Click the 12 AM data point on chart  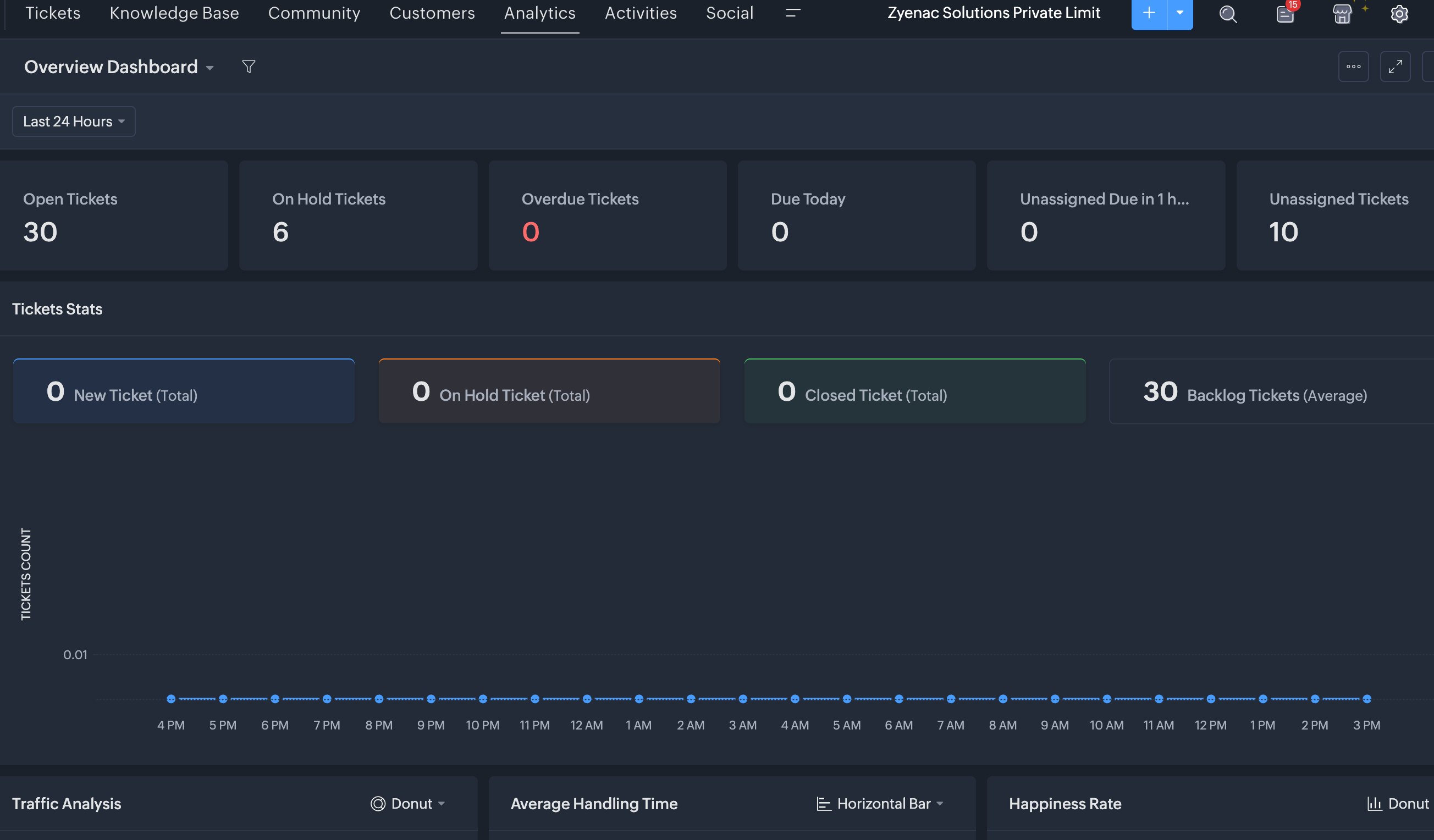pos(587,699)
